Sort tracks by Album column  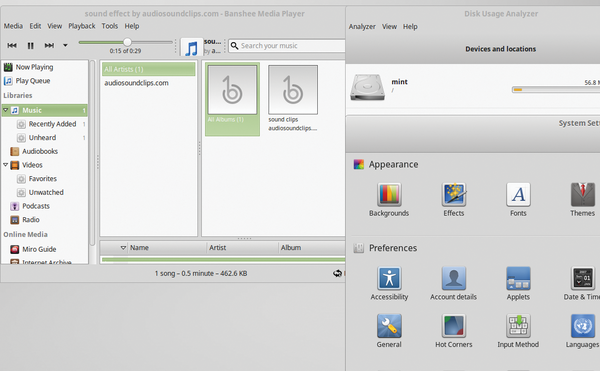tap(311, 248)
